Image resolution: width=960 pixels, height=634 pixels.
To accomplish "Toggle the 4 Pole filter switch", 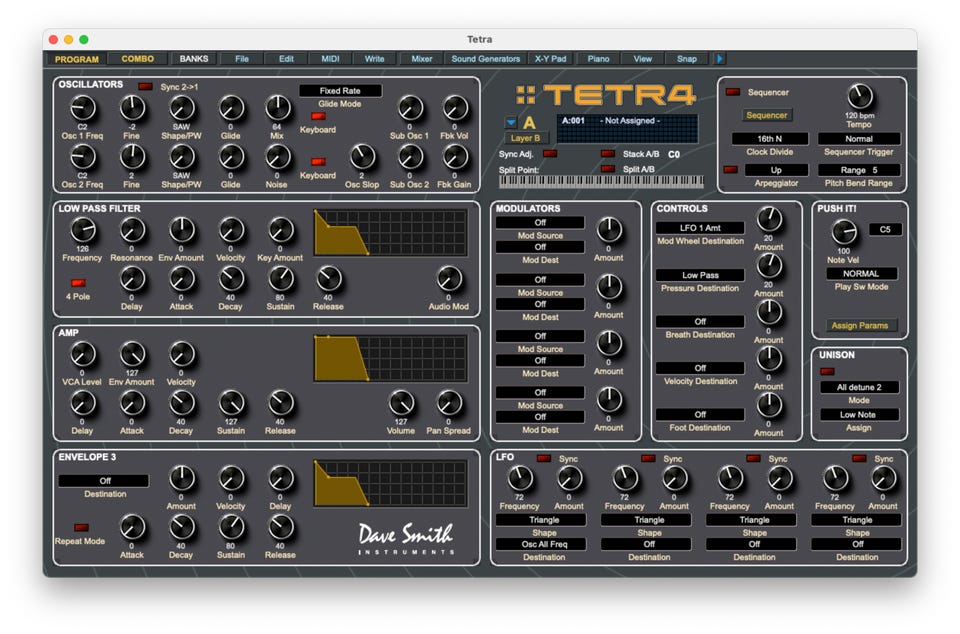I will (78, 283).
